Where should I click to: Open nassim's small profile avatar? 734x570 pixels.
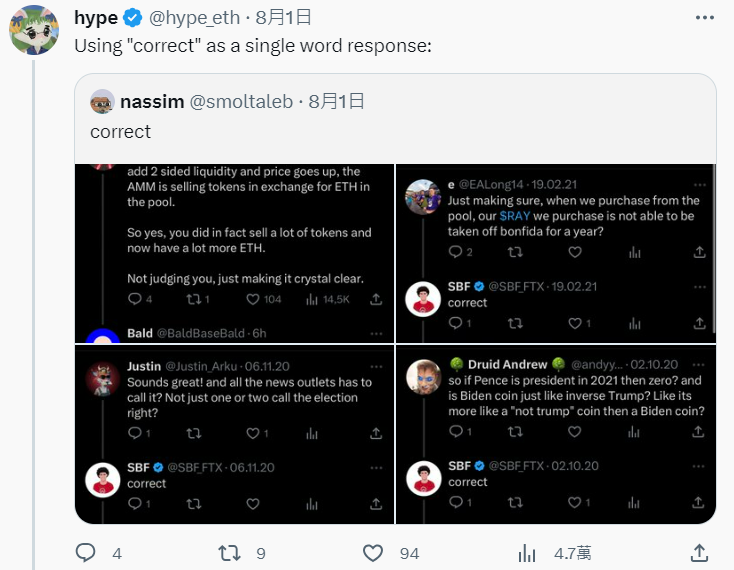click(x=102, y=102)
